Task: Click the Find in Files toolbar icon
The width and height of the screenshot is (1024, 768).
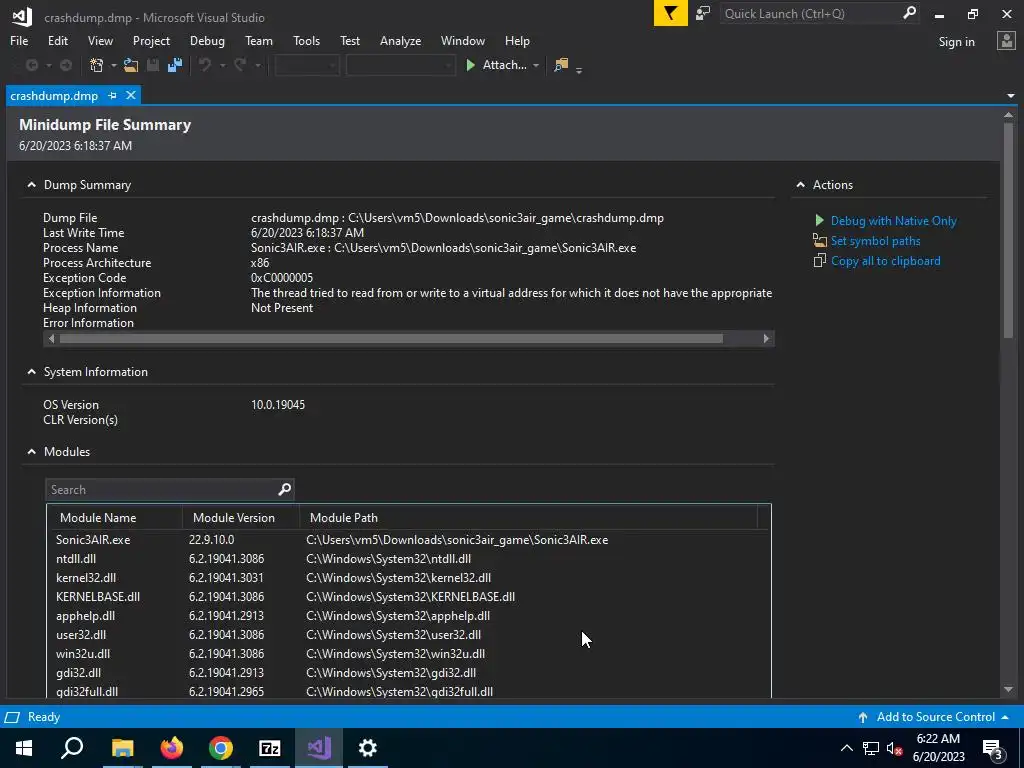Action: 561,65
